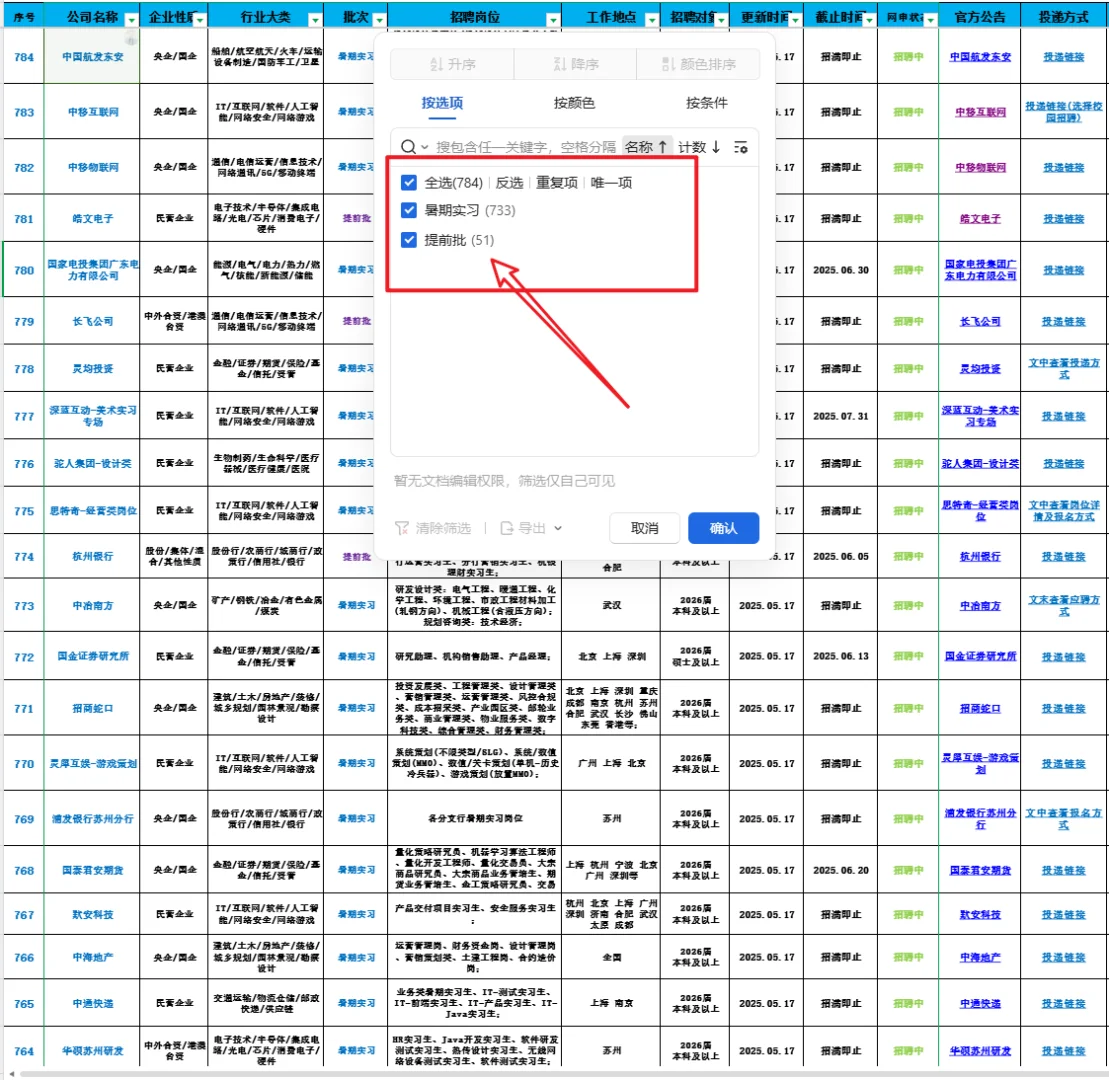Click the 降序 descending sort button
The height and width of the screenshot is (1080, 1109).
[x=576, y=64]
